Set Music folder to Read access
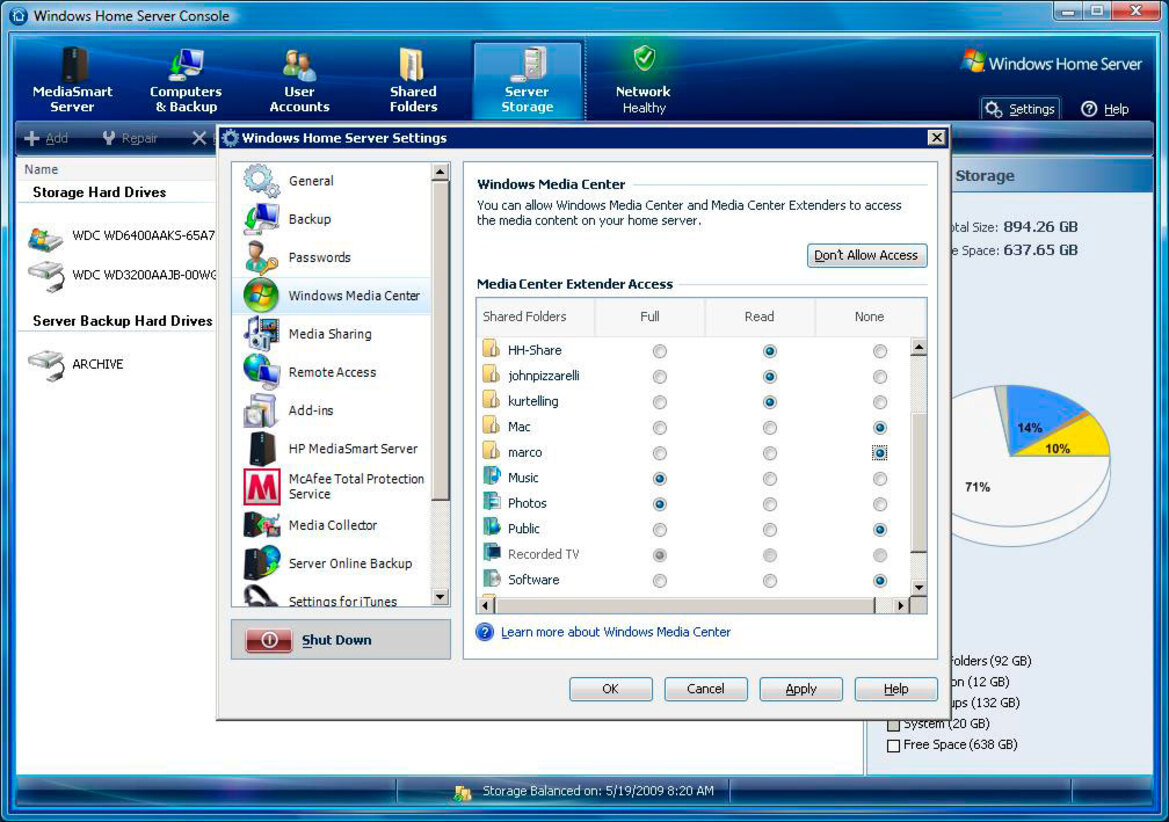The height and width of the screenshot is (822, 1169). tap(769, 478)
